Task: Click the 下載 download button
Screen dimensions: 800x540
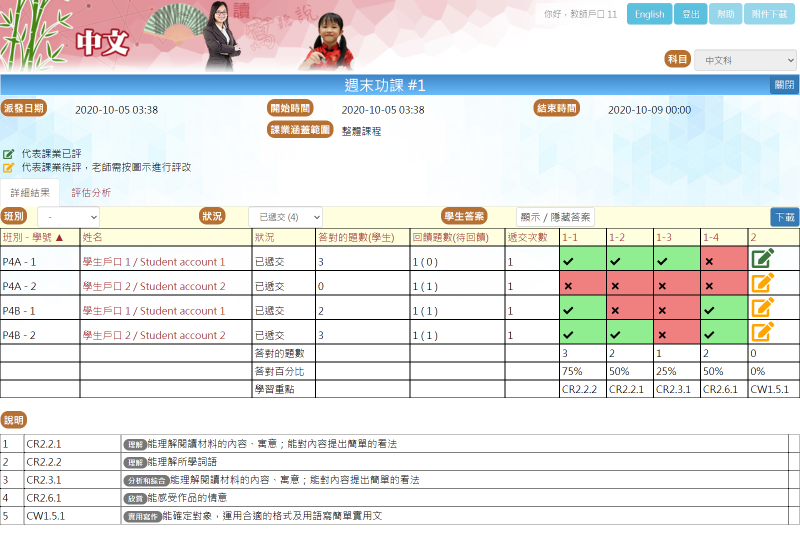Action: point(784,217)
